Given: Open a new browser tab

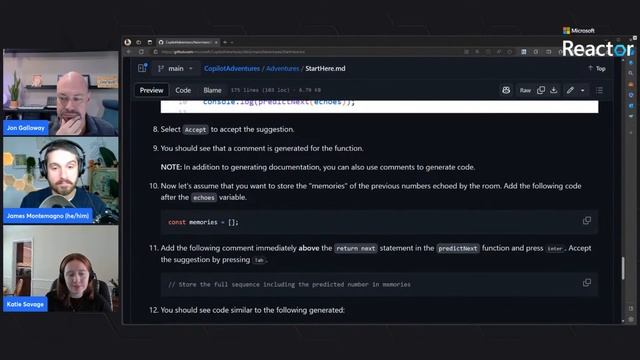Looking at the screenshot, I should [x=225, y=42].
